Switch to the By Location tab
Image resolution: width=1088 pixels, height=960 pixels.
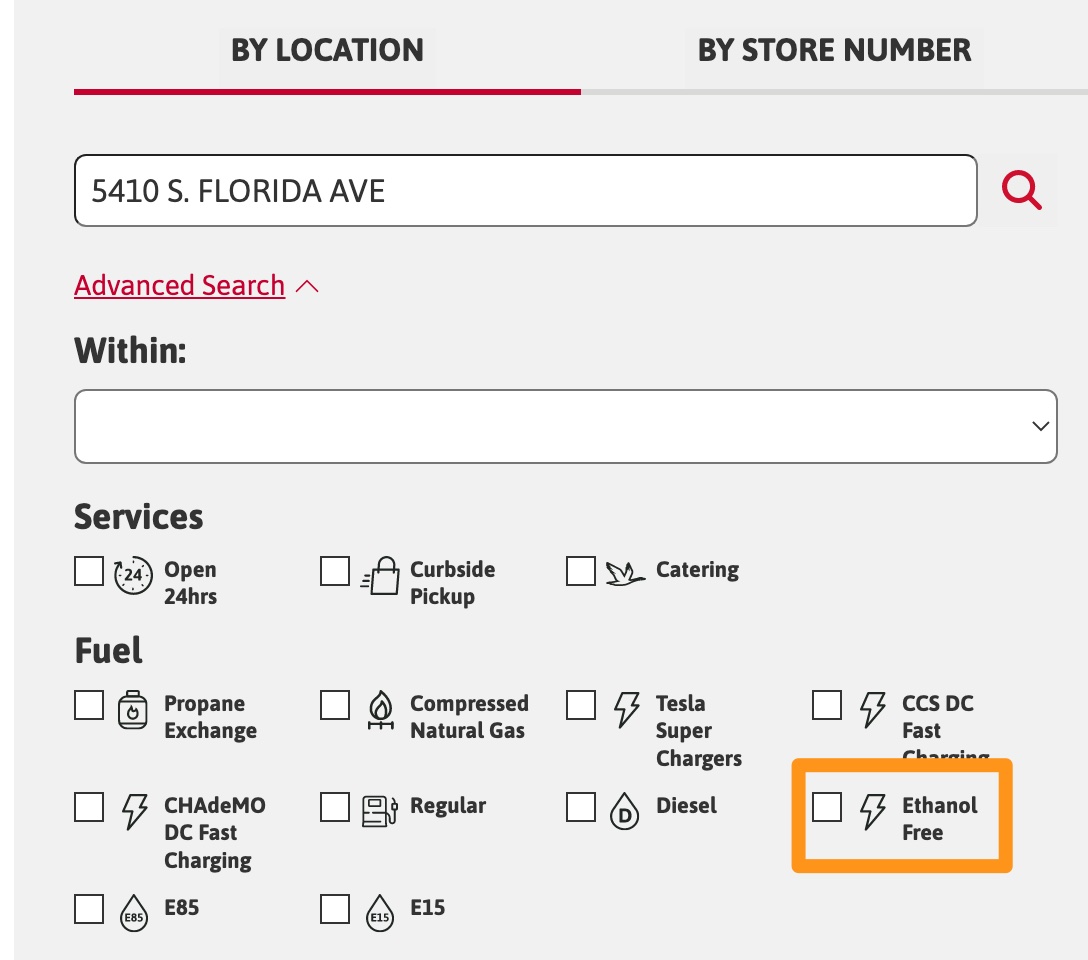(327, 50)
